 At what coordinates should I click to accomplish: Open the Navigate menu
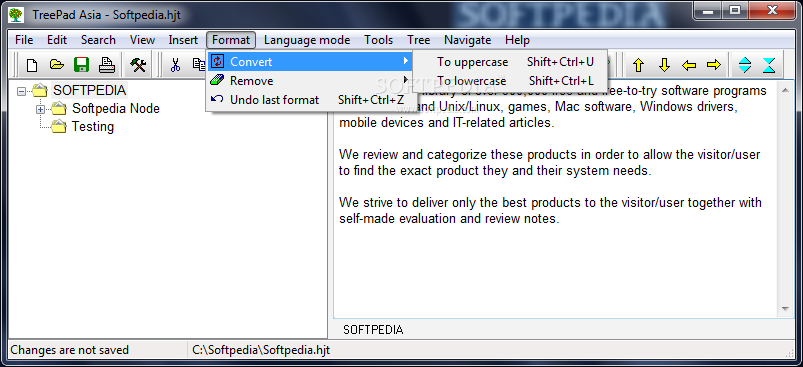point(468,40)
